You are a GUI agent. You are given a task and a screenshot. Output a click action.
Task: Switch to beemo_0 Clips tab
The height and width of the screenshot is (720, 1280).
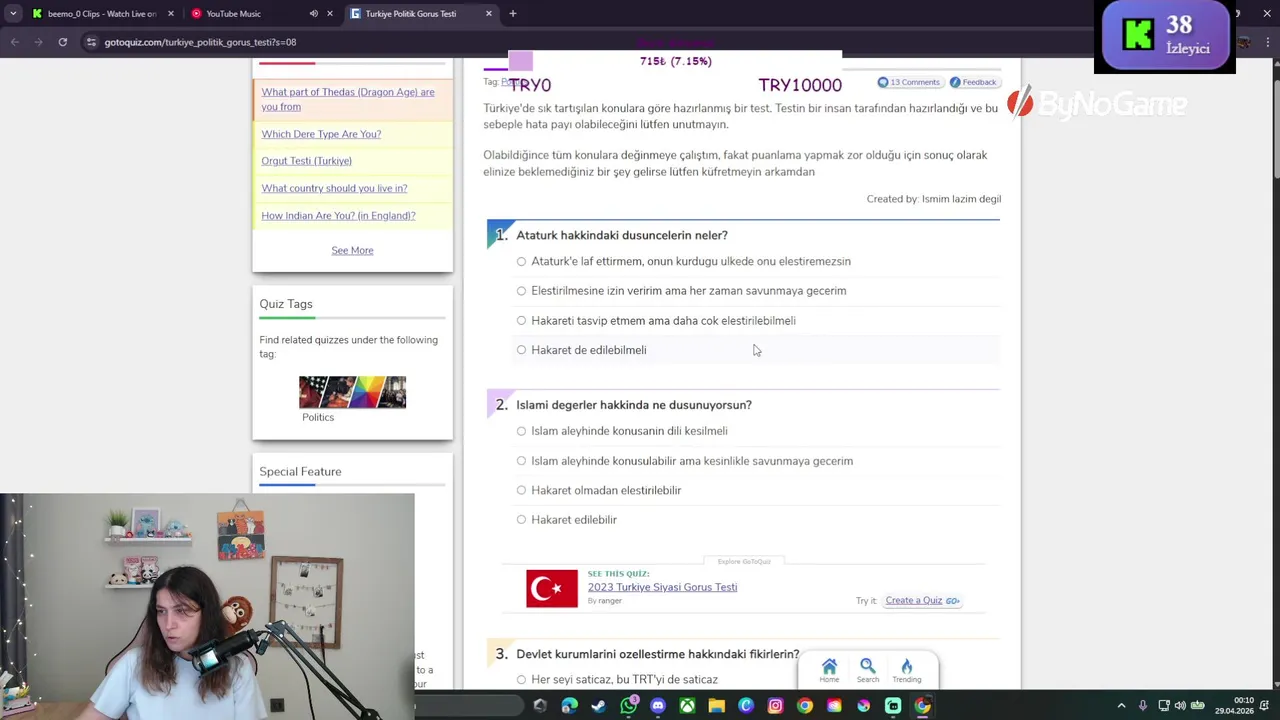pyautogui.click(x=102, y=14)
